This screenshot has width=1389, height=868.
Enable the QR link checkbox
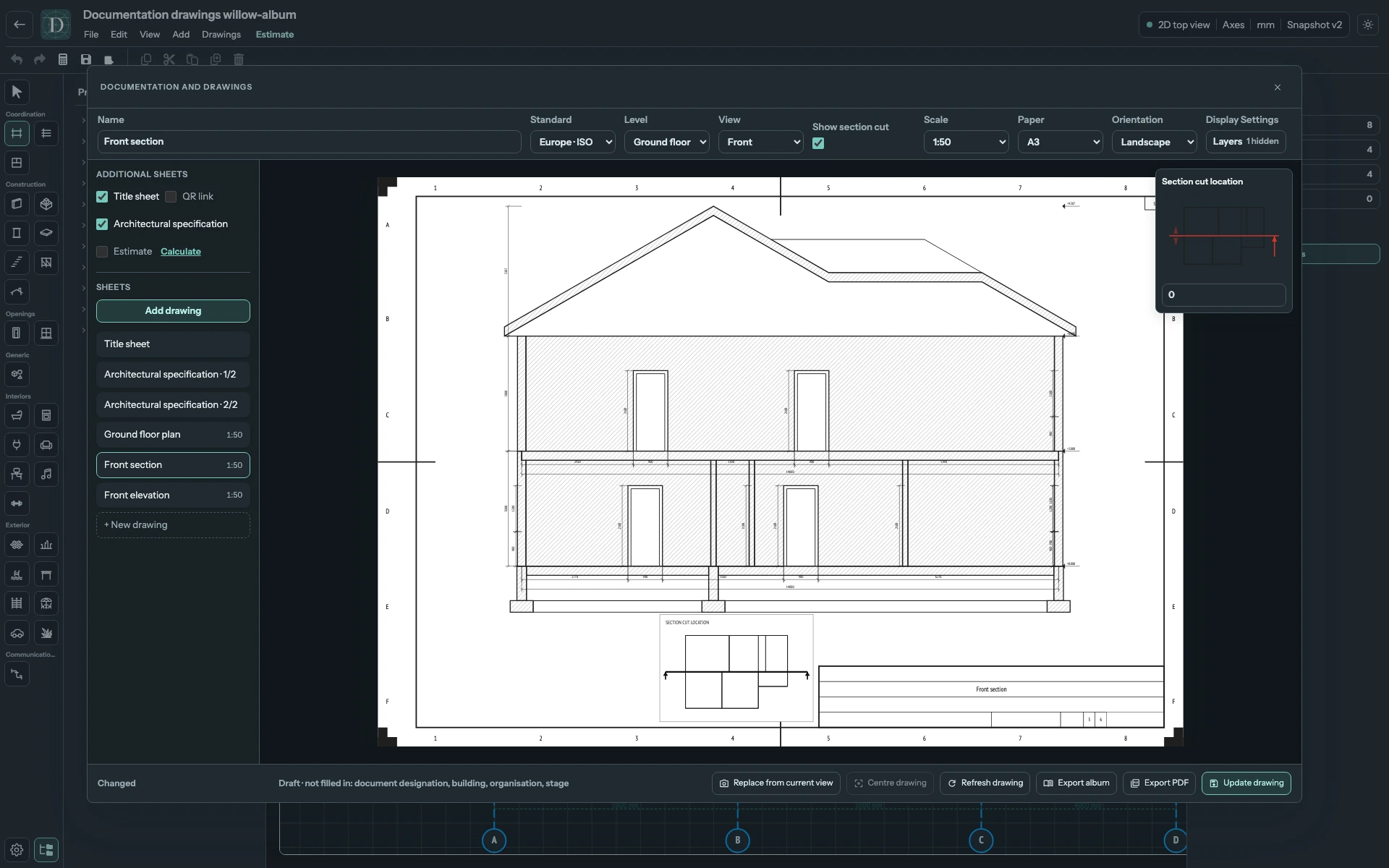tap(171, 197)
